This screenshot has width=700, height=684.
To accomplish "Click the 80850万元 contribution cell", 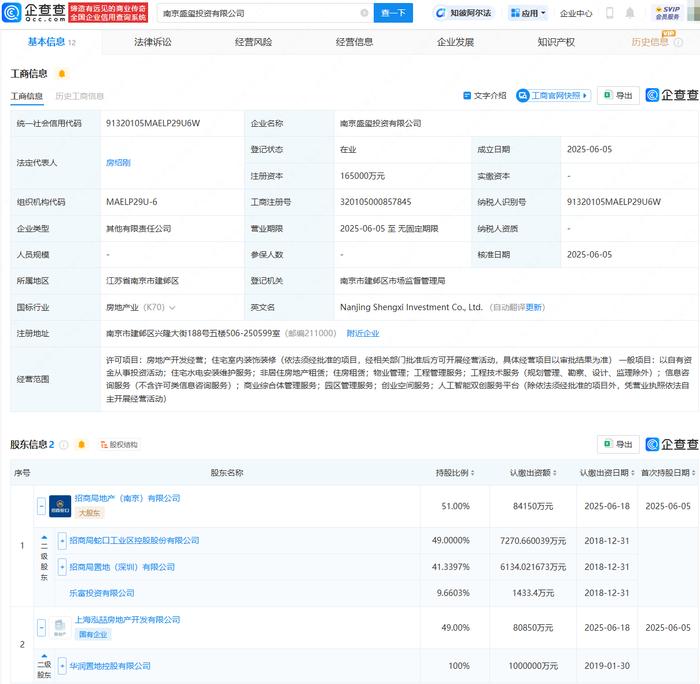I will (x=533, y=628).
